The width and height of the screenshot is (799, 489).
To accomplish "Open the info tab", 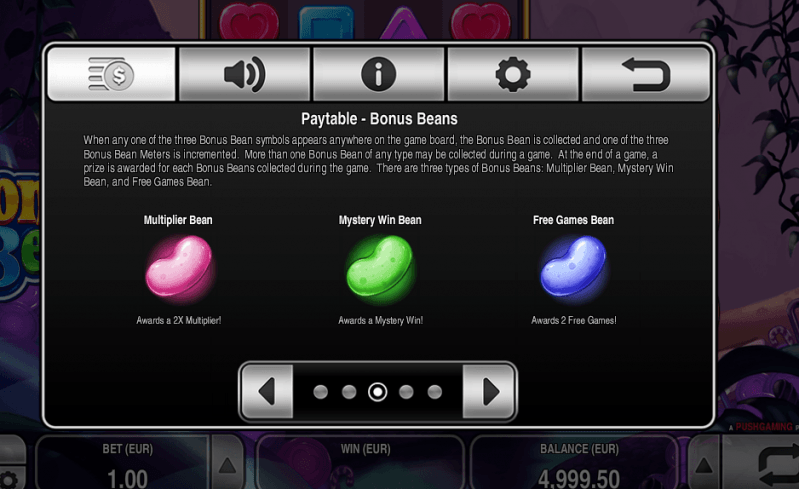I will (x=379, y=74).
